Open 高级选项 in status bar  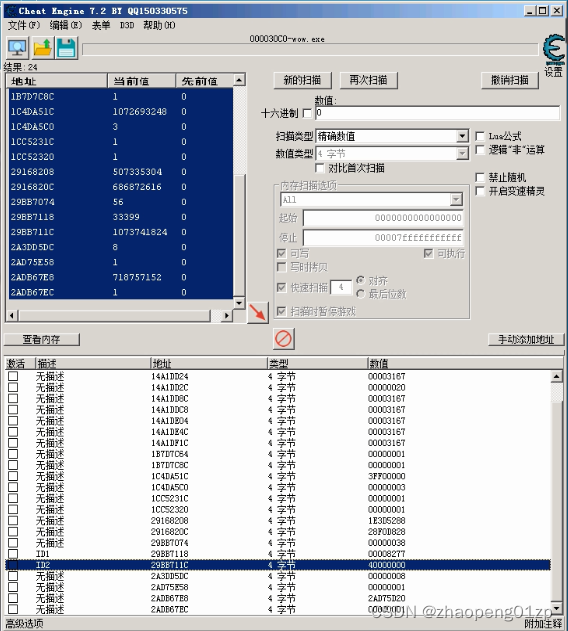(x=24, y=624)
